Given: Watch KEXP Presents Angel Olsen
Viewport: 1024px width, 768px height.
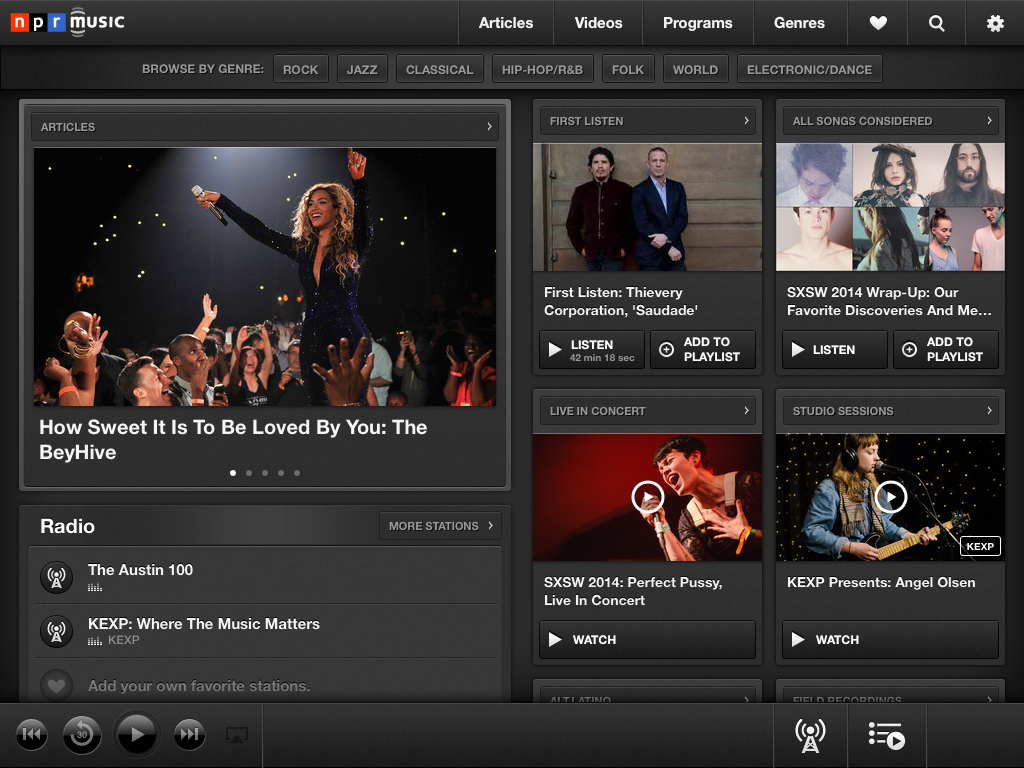Looking at the screenshot, I should (890, 639).
